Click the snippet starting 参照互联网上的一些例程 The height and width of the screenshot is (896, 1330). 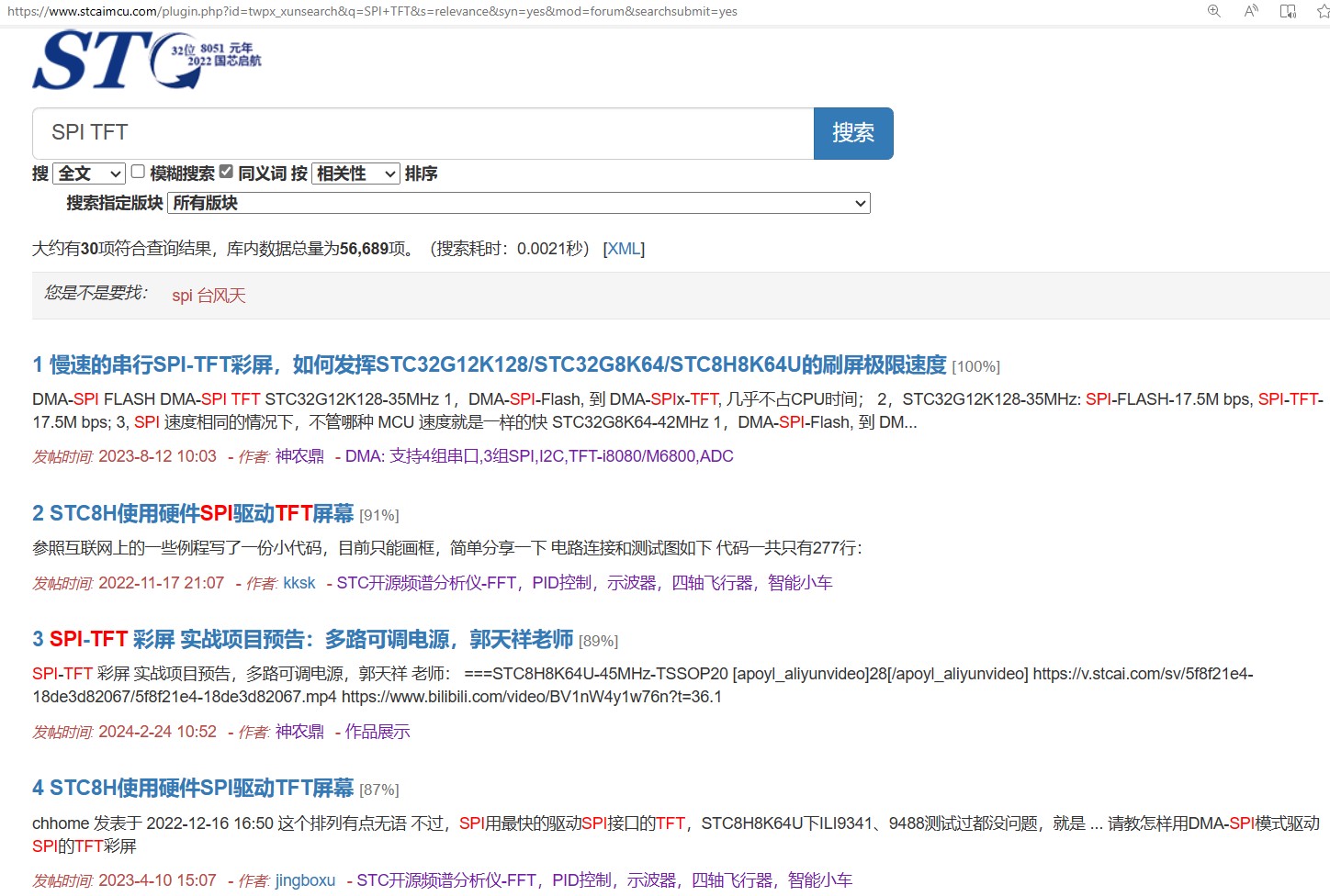[447, 548]
